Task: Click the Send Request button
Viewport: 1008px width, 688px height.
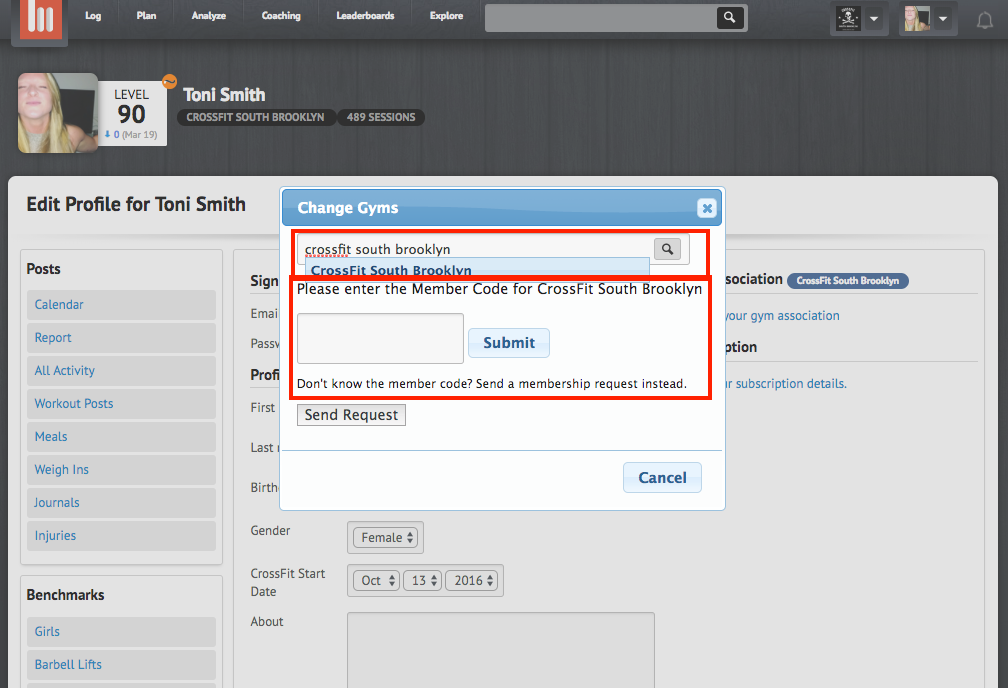Action: point(351,415)
